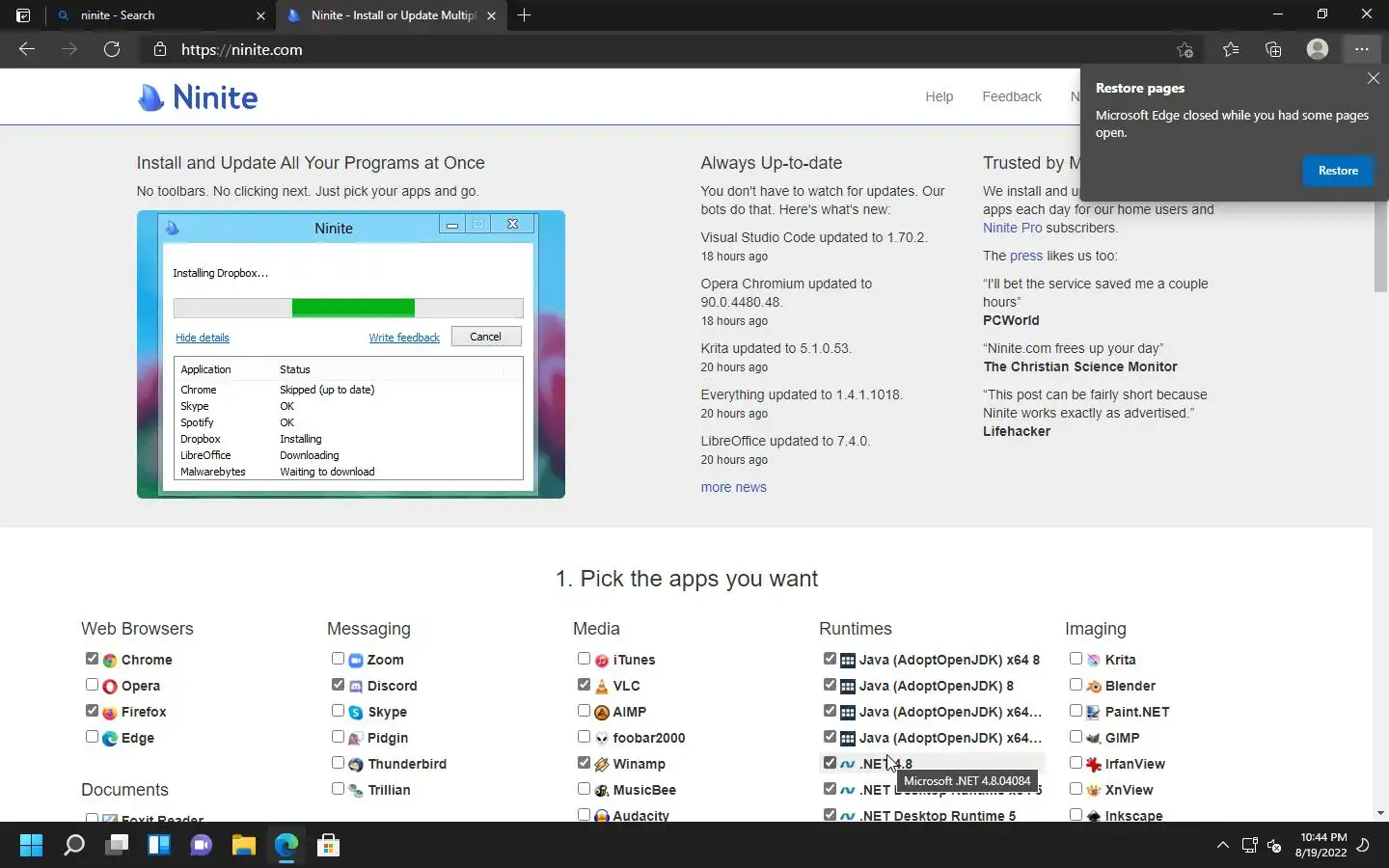This screenshot has width=1389, height=868.
Task: Check the foobar2000 checkbox
Action: [x=584, y=737]
